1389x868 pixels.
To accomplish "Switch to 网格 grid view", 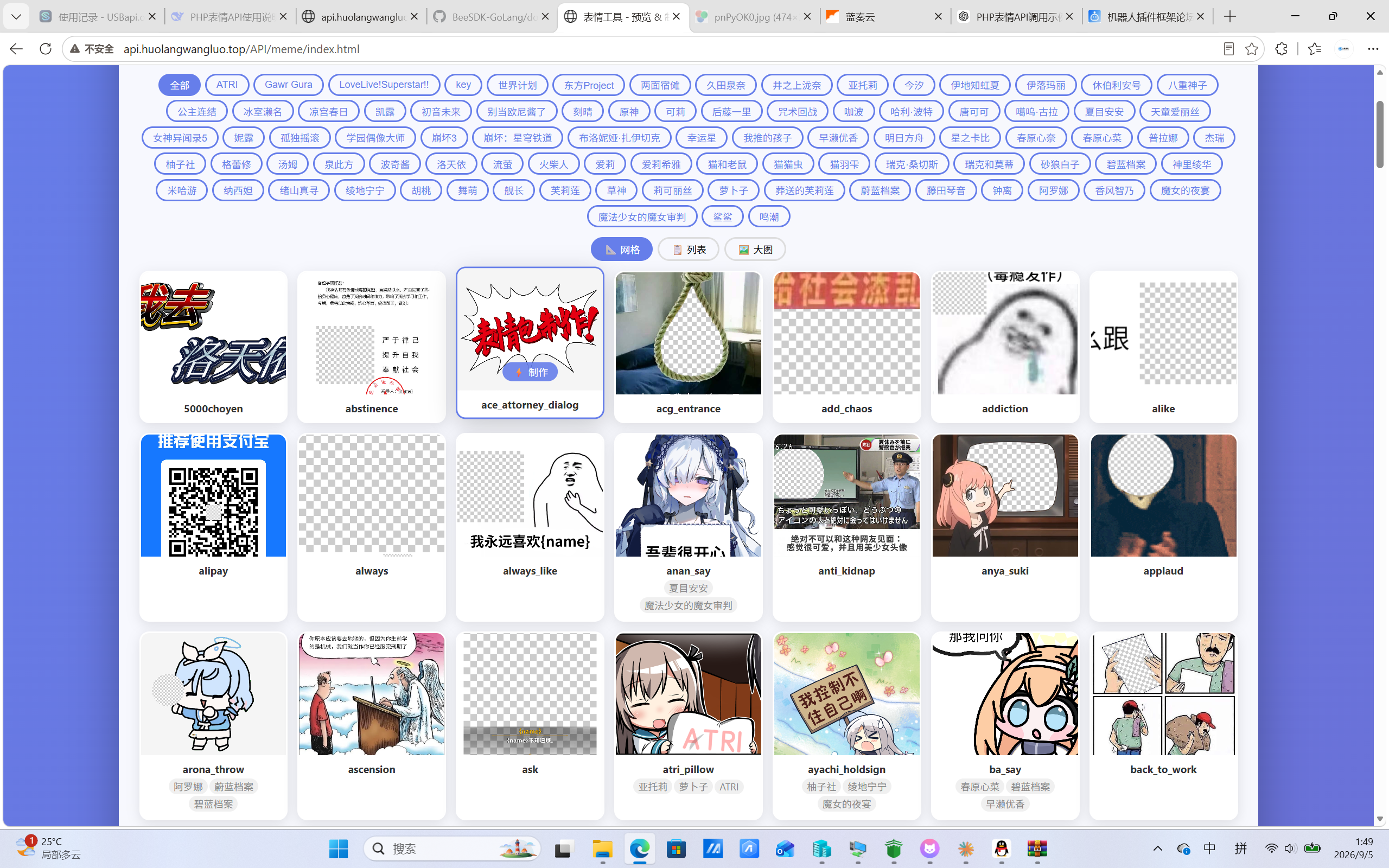I will click(622, 249).
